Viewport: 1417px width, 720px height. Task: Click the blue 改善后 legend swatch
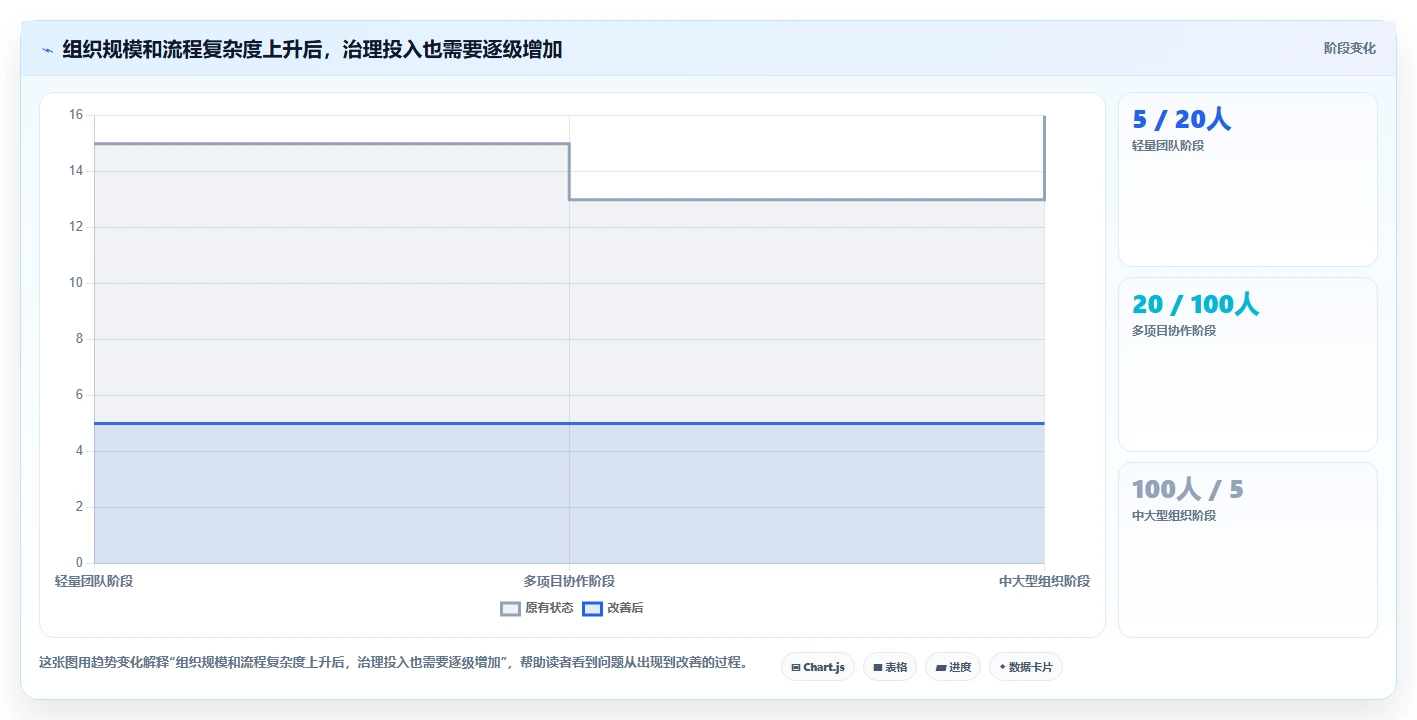[x=592, y=608]
